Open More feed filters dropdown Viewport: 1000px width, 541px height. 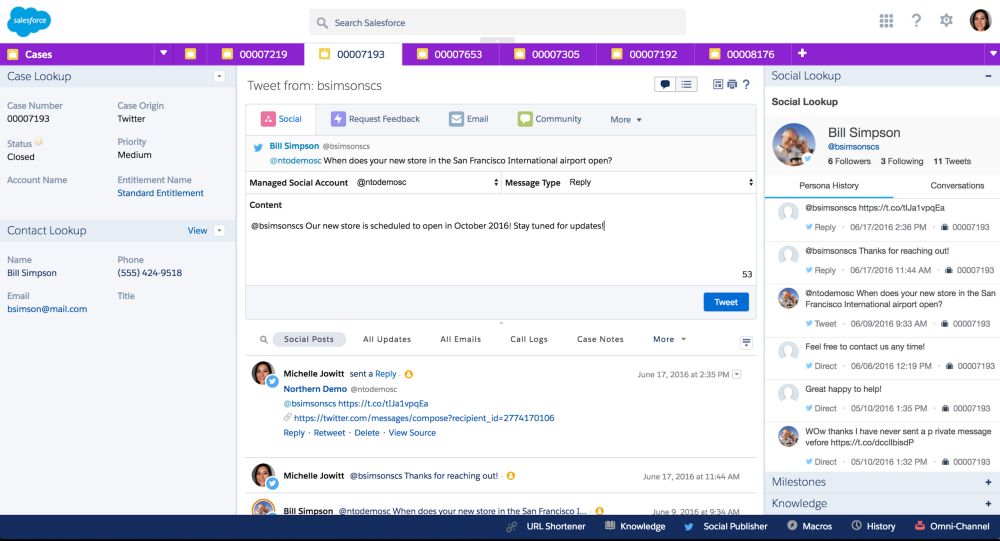[669, 339]
